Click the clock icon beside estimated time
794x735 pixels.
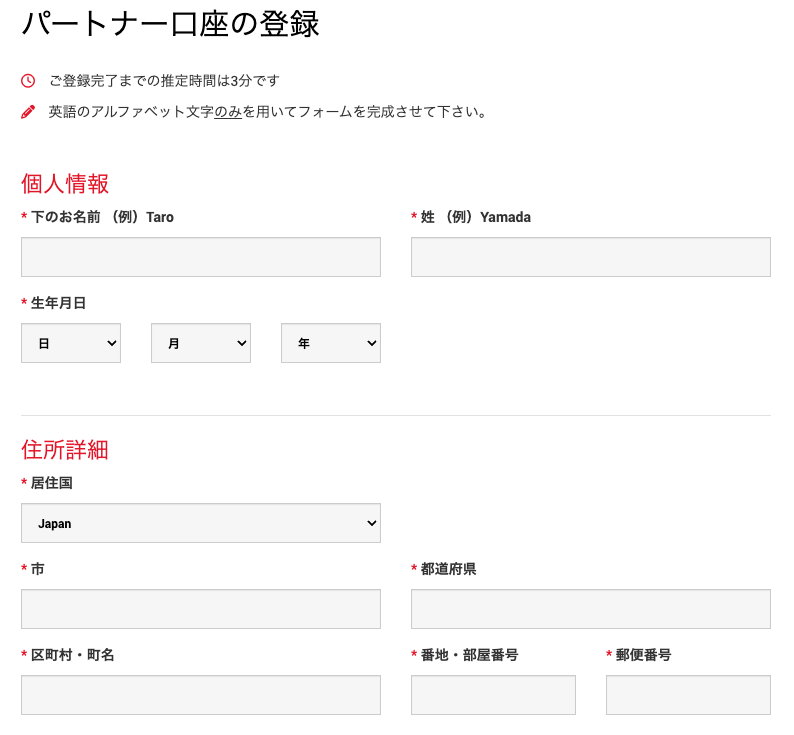[28, 80]
